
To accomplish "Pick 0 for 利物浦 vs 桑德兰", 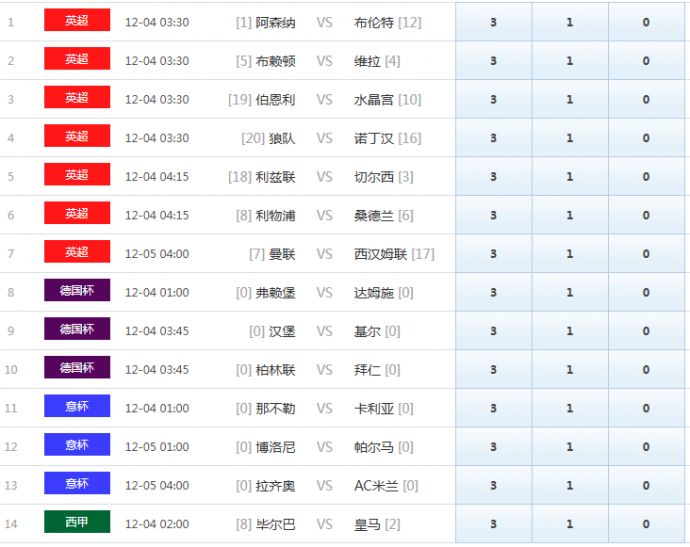I will tap(646, 216).
